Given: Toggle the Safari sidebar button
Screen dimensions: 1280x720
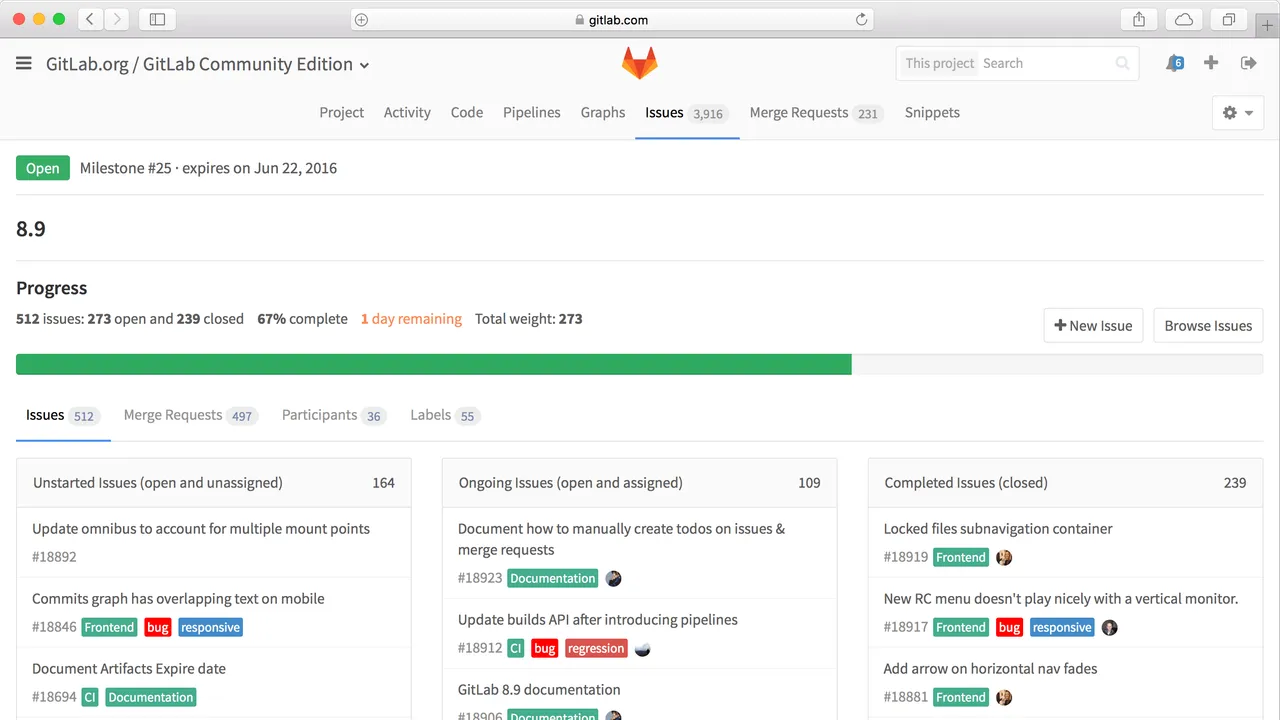Looking at the screenshot, I should pos(157,19).
